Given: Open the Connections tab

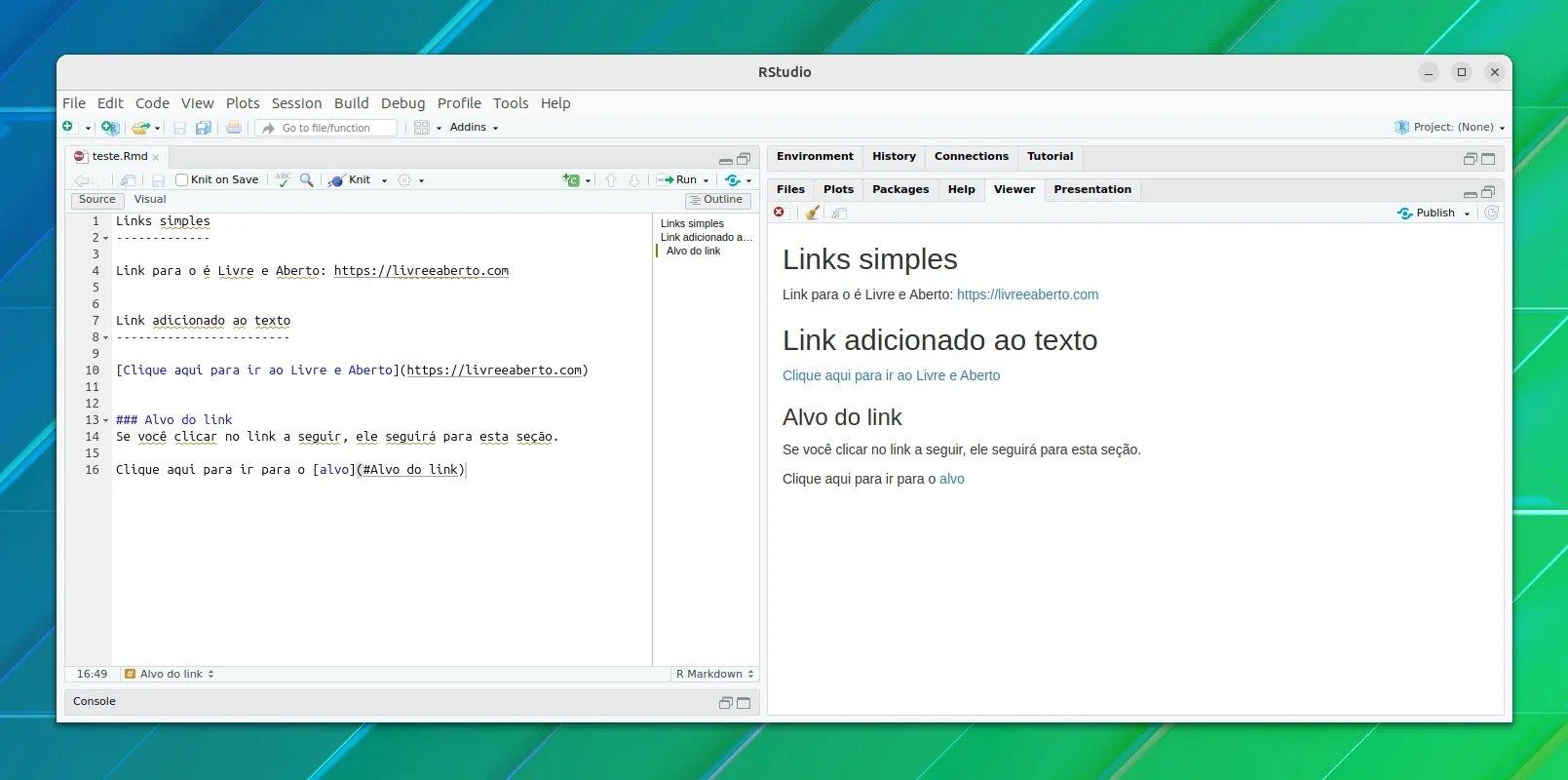Looking at the screenshot, I should [x=972, y=157].
